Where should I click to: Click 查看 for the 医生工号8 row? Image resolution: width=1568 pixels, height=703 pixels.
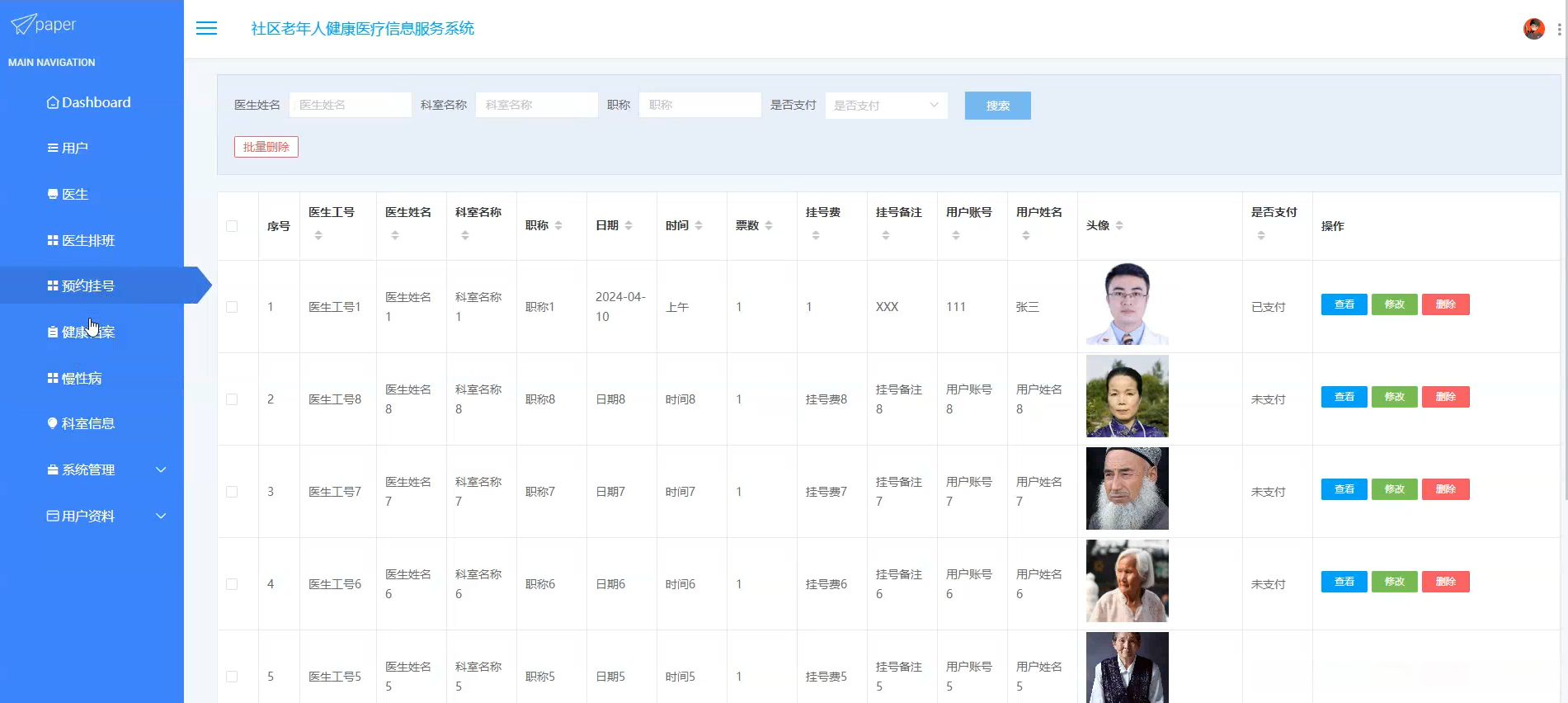pyautogui.click(x=1344, y=397)
